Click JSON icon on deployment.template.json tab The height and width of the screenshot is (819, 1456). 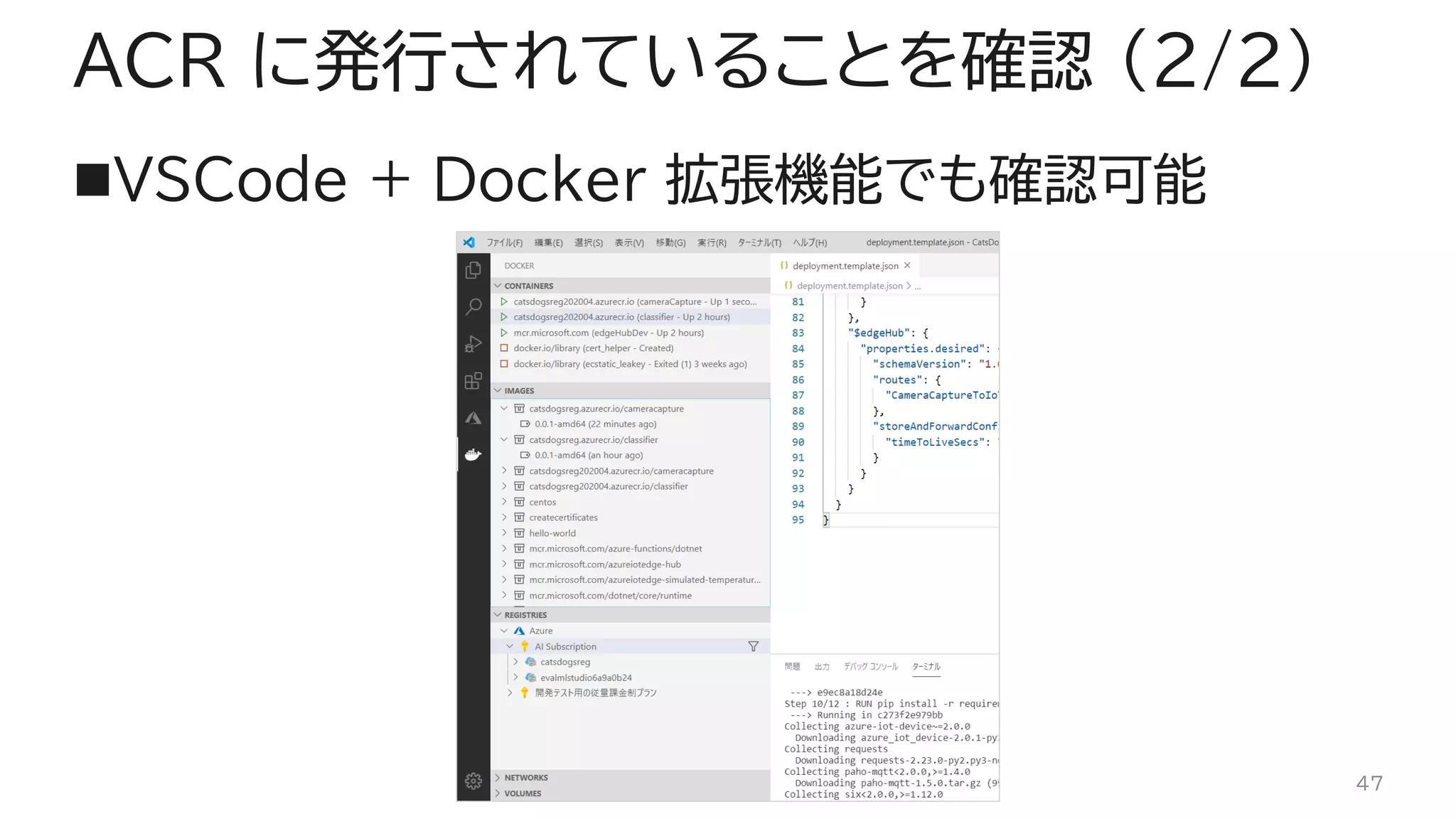click(x=784, y=265)
